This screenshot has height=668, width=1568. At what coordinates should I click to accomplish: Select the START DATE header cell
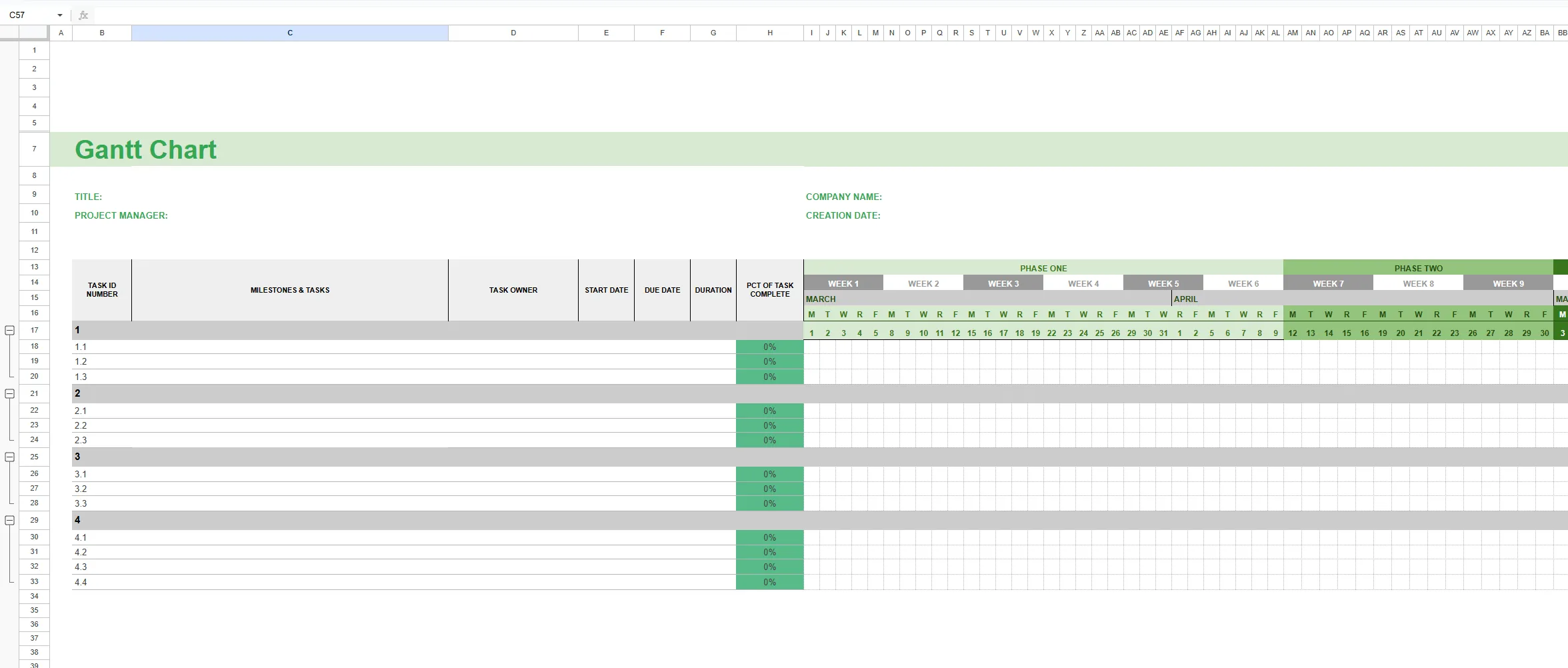(x=606, y=290)
